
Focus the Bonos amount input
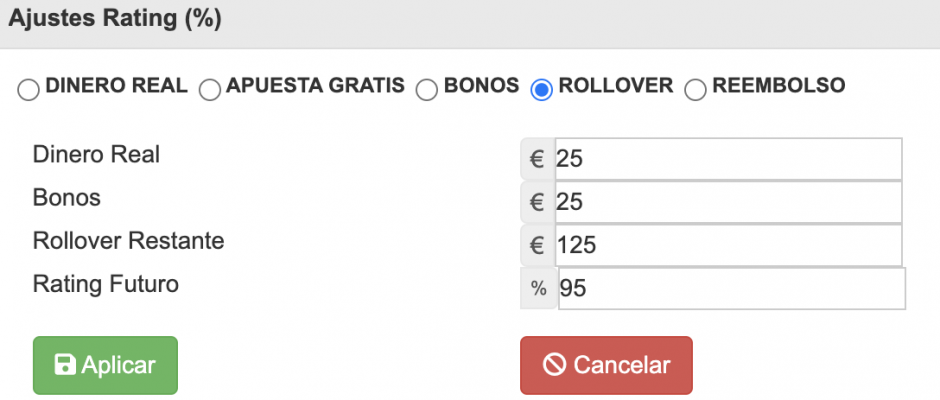(x=728, y=202)
